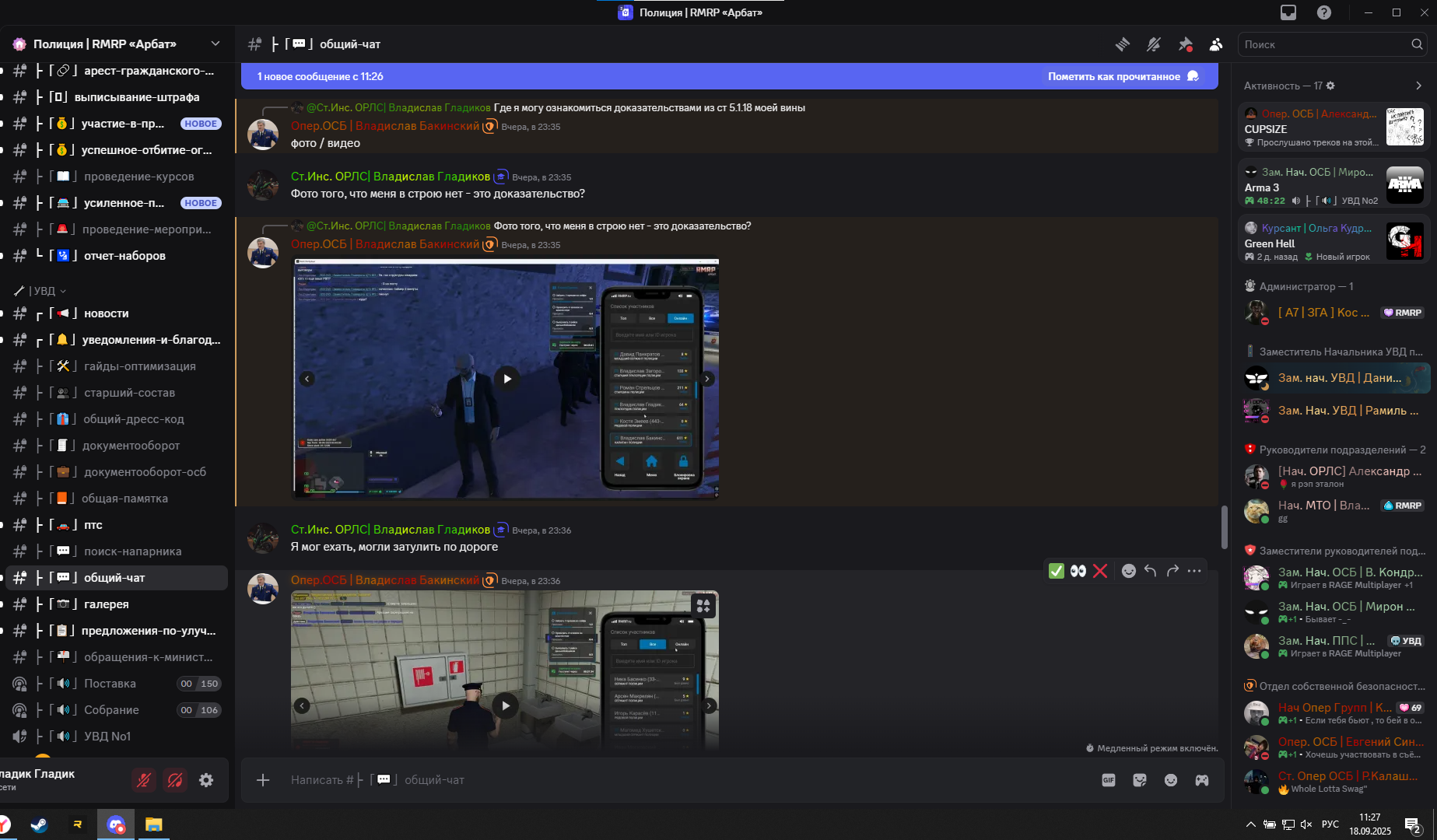This screenshot has width=1437, height=840.
Task: Add green checkmark reaction to message
Action: click(x=1056, y=571)
